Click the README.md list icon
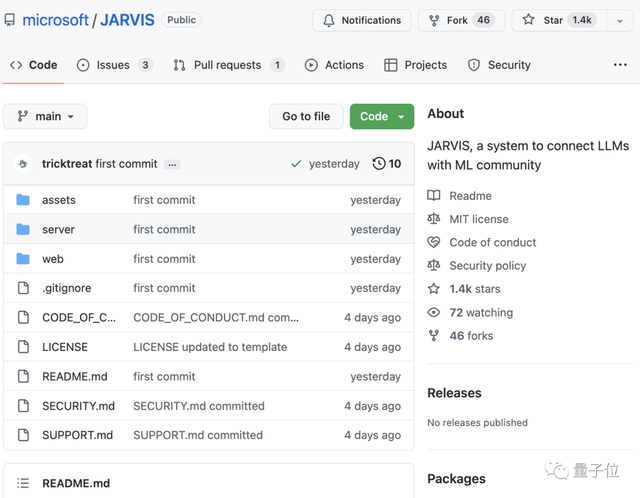 coord(23,483)
